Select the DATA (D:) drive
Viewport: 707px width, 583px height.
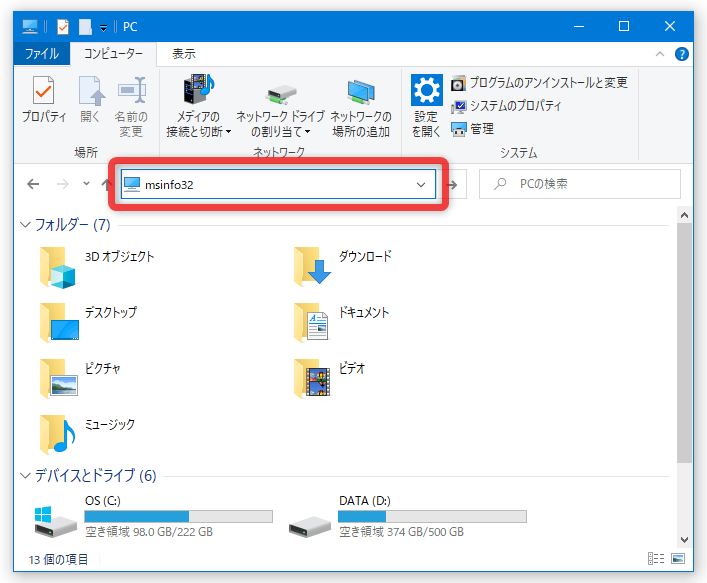tap(407, 517)
